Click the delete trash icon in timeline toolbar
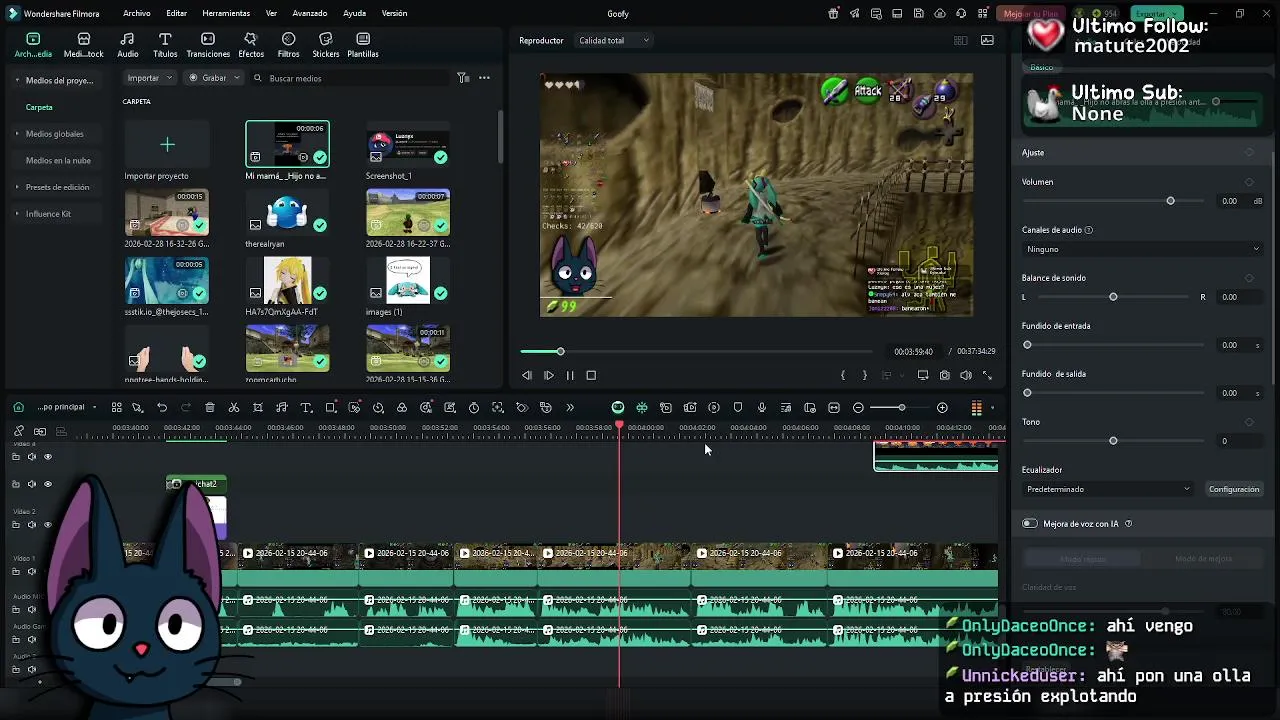This screenshot has height=720, width=1280. (210, 408)
